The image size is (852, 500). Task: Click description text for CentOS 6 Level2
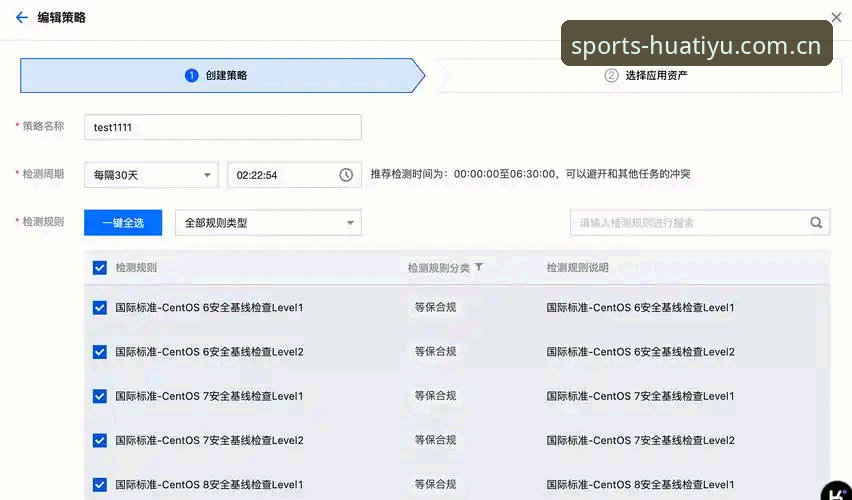640,352
